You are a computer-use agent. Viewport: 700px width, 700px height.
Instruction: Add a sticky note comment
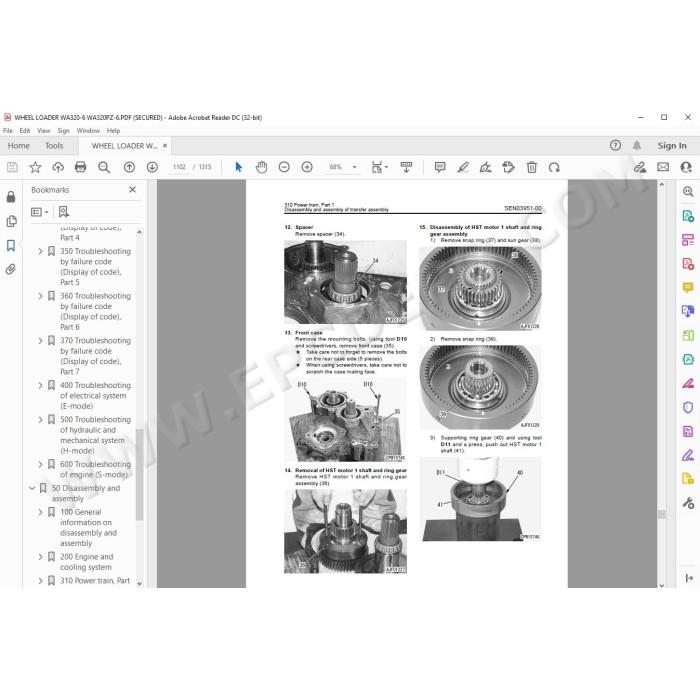click(440, 167)
